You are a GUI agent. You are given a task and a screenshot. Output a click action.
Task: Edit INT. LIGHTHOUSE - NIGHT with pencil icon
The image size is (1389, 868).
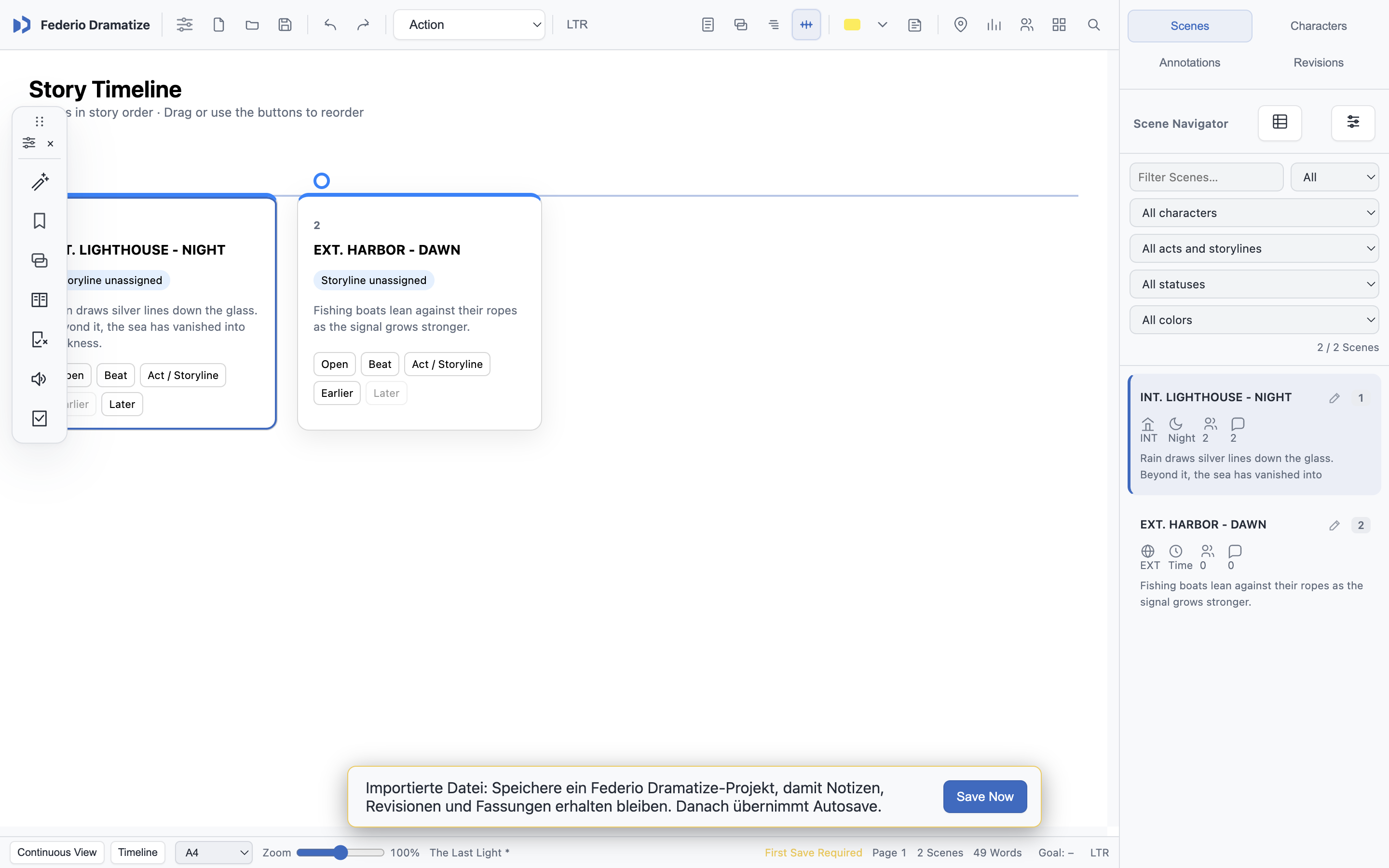[1335, 398]
